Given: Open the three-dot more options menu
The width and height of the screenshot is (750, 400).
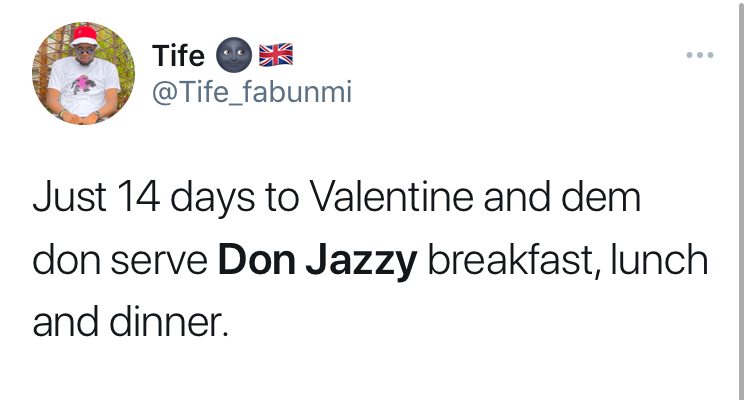Looking at the screenshot, I should [x=700, y=54].
